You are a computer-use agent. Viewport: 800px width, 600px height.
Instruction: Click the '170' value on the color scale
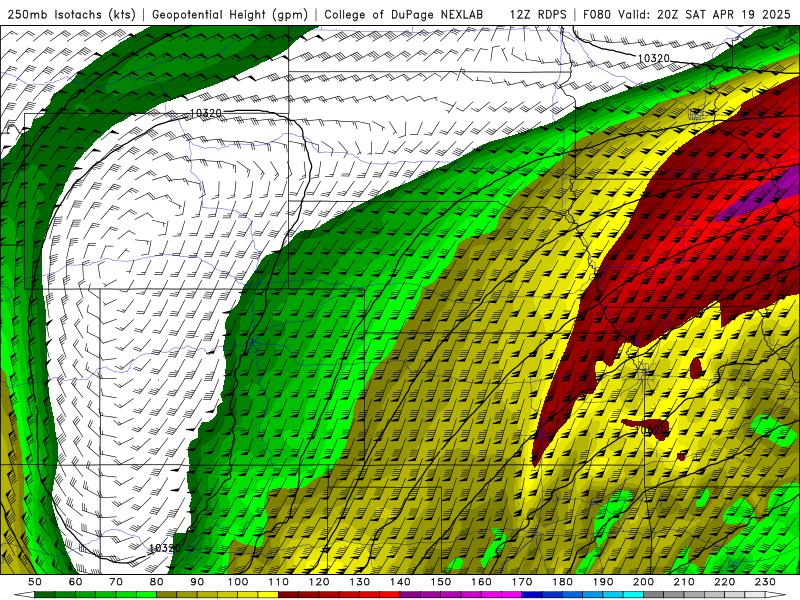522,582
